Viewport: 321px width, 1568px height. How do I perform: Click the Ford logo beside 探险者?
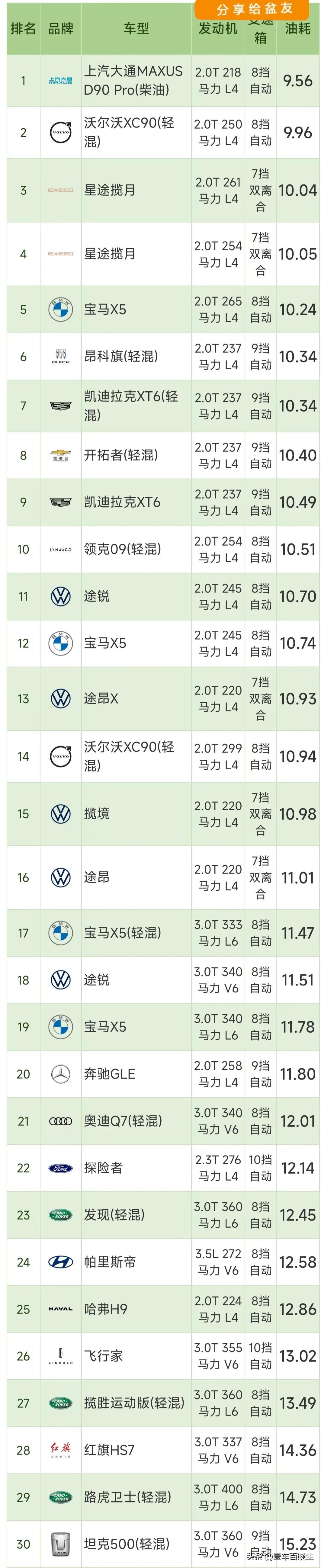point(60,1168)
